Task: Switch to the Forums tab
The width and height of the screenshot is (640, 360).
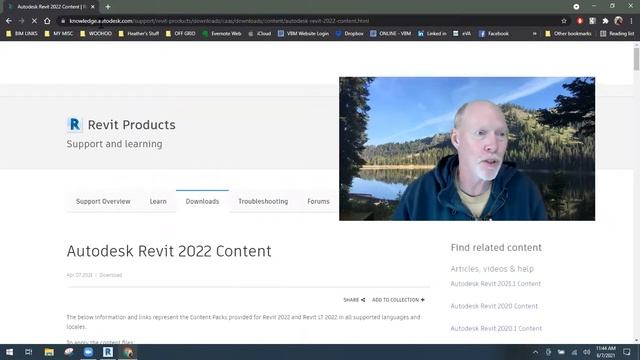Action: click(x=318, y=201)
